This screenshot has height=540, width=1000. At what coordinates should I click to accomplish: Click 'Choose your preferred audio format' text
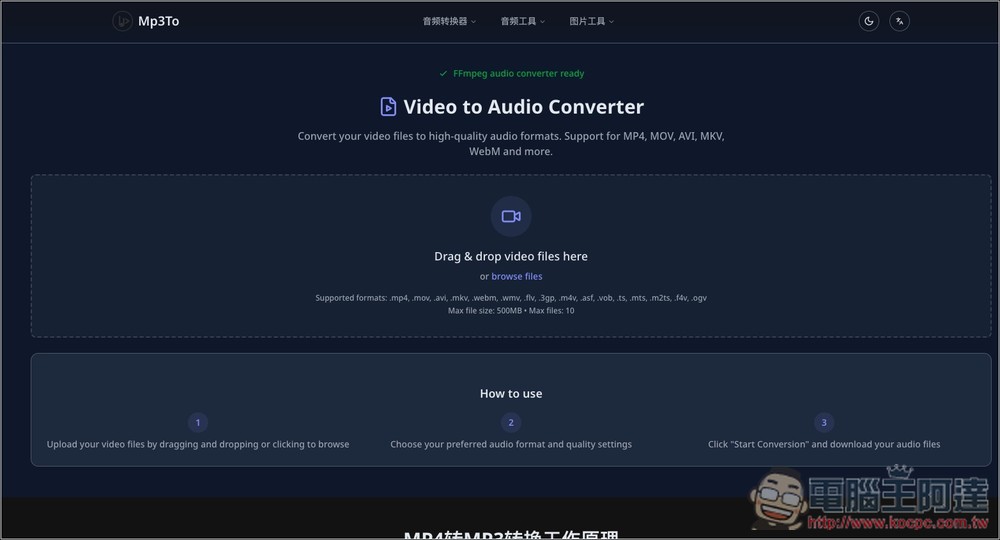click(x=511, y=444)
